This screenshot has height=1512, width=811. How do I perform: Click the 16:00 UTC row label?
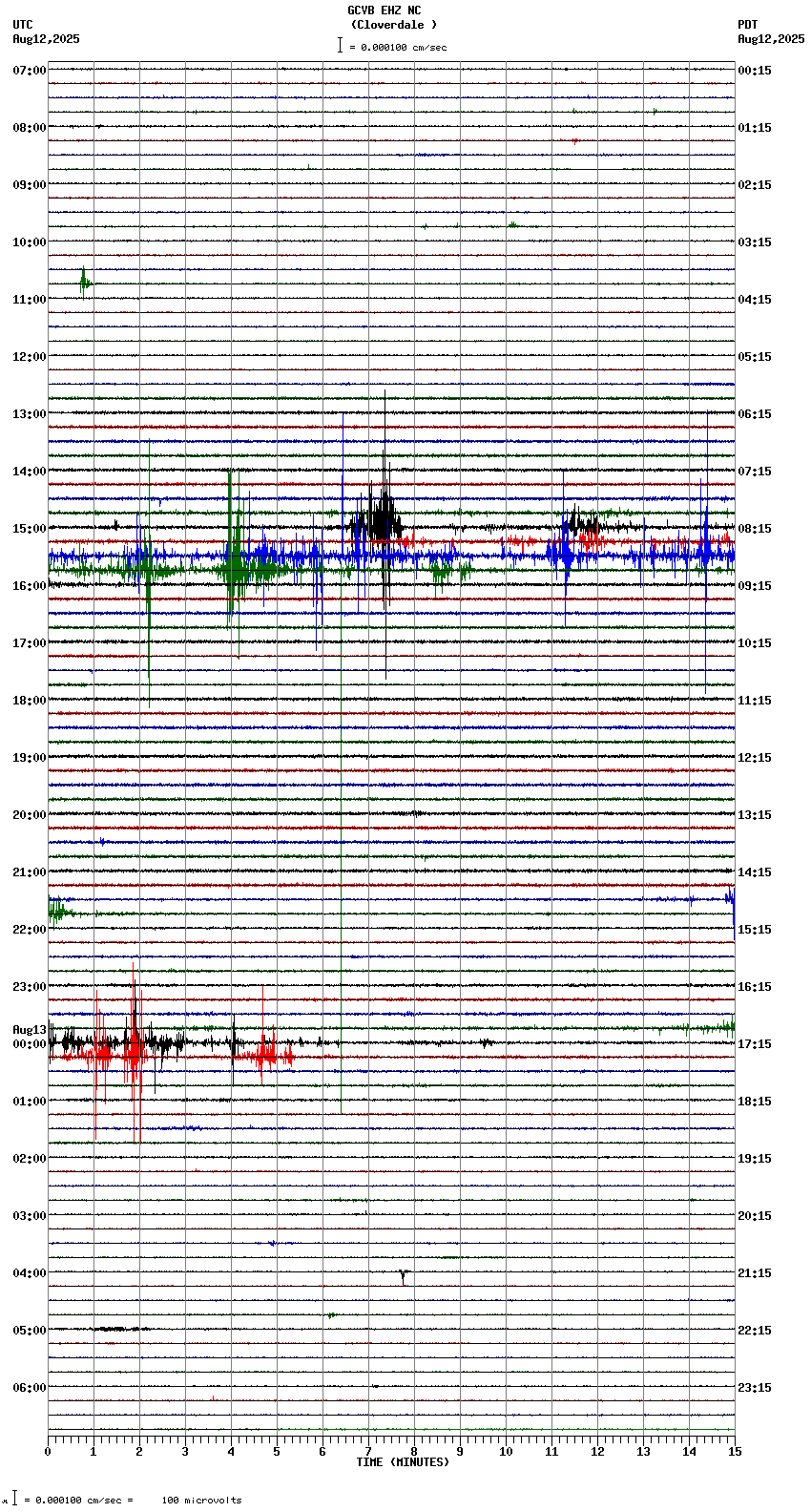29,586
